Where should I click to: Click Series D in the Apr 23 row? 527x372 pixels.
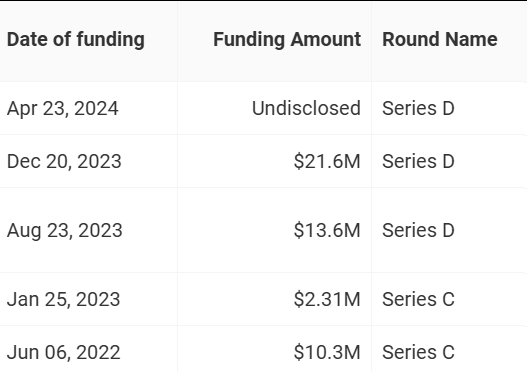[x=418, y=108]
